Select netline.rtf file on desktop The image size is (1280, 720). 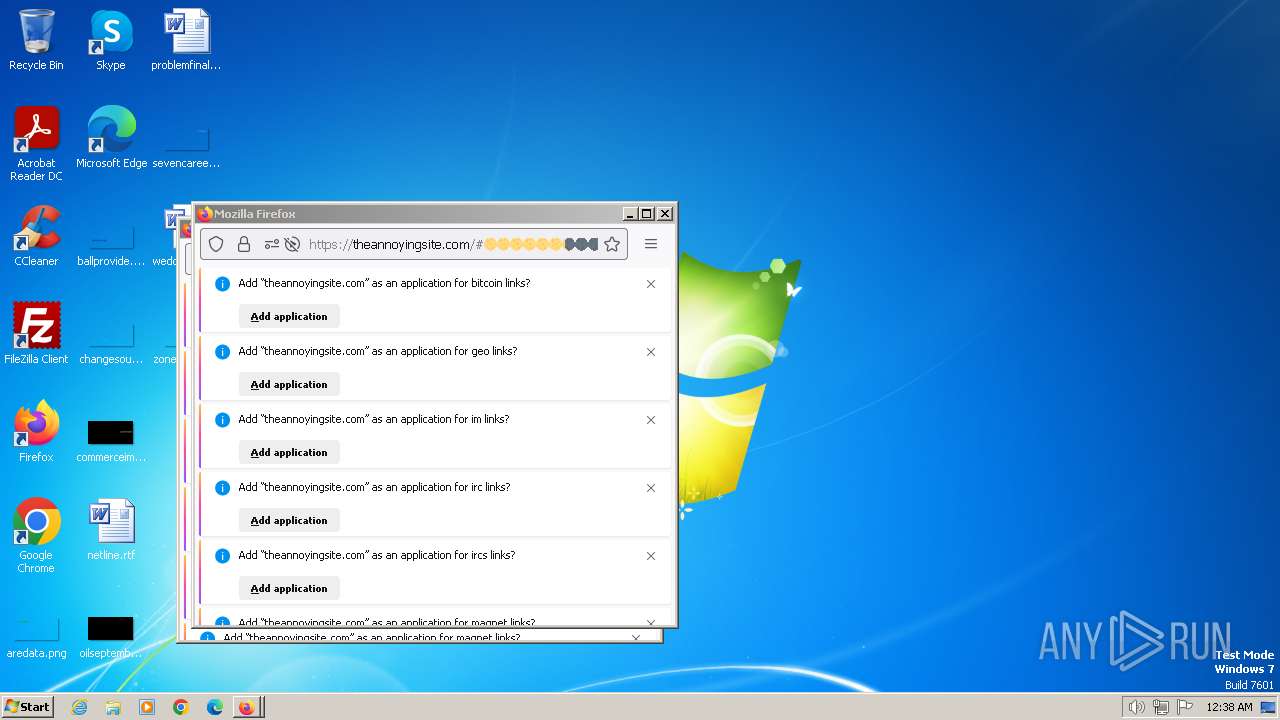tap(111, 530)
